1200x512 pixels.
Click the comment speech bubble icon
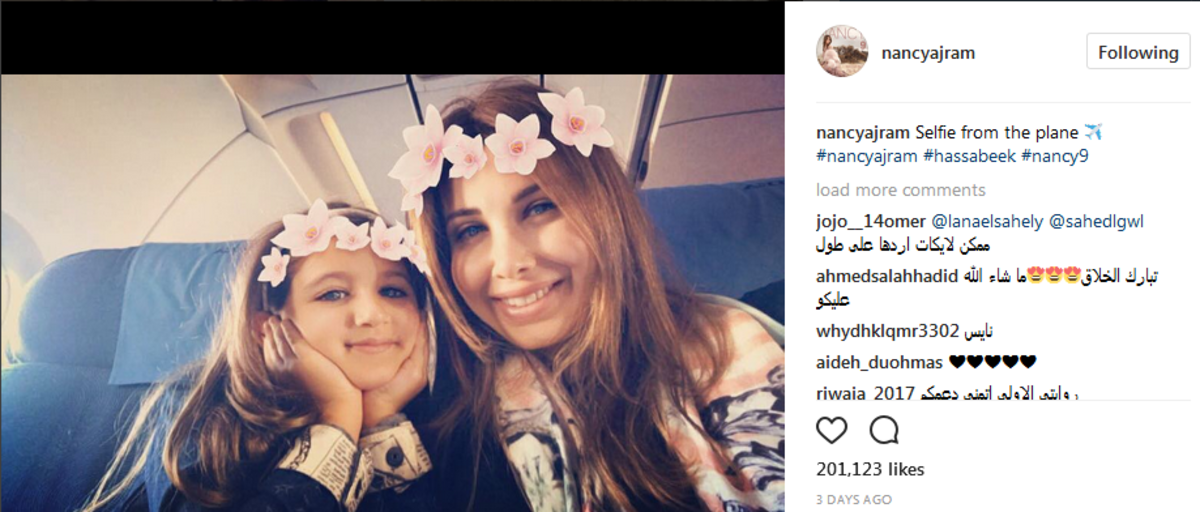point(884,431)
